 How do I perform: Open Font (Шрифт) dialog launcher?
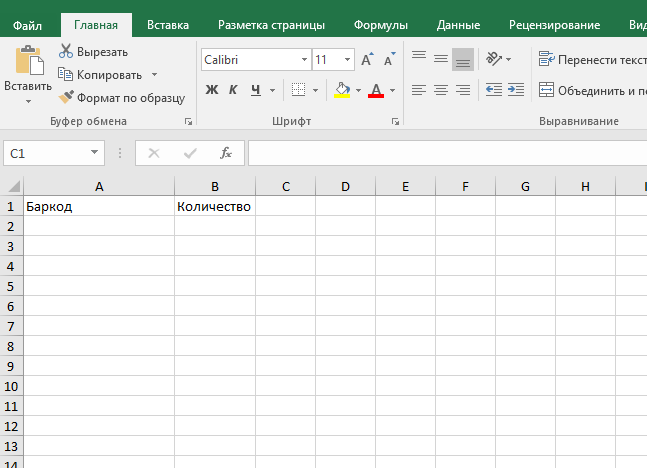click(x=395, y=121)
